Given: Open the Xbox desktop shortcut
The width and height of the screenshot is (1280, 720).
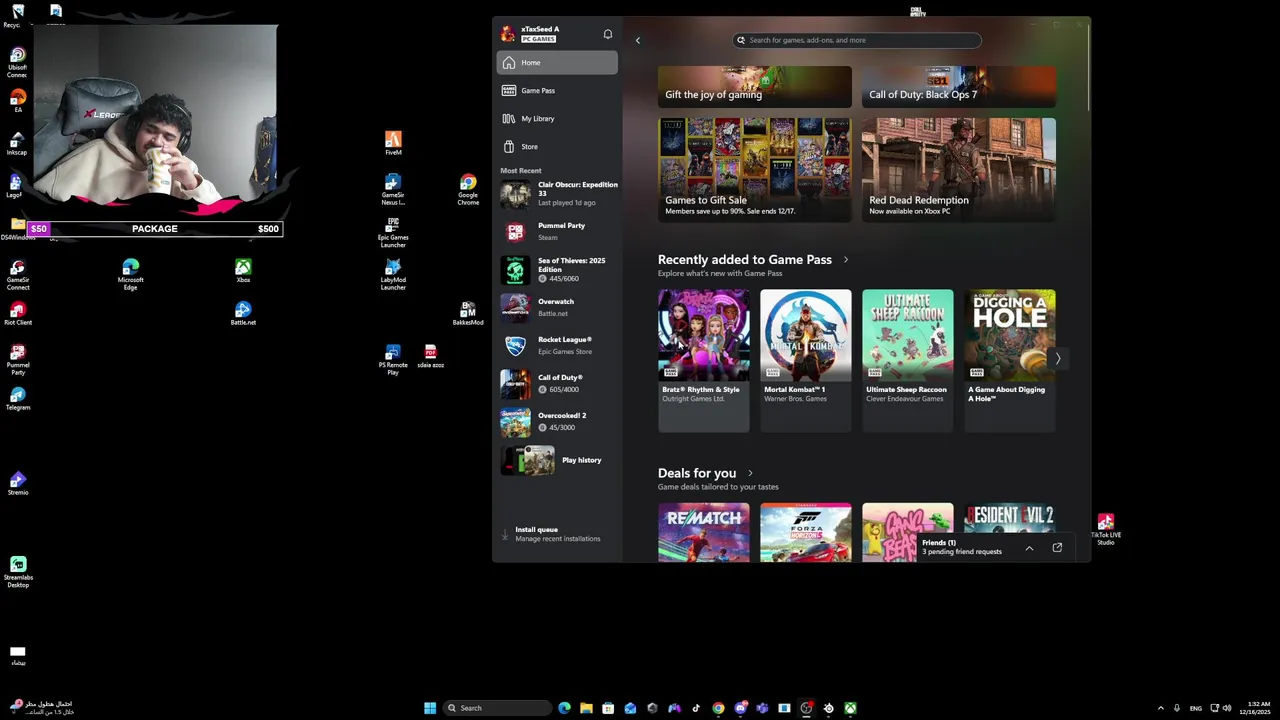Looking at the screenshot, I should tap(243, 271).
